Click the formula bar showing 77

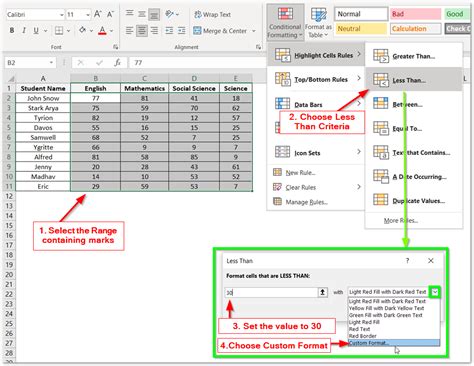pos(197,63)
